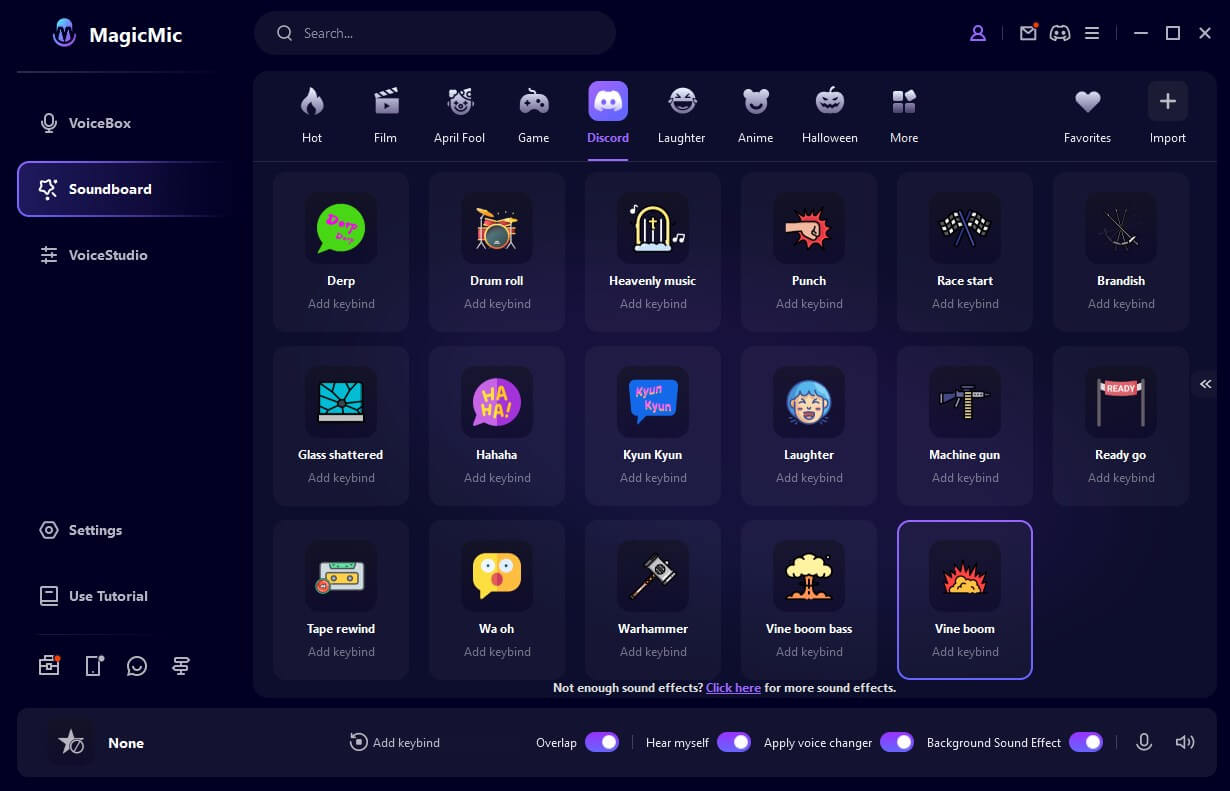1230x791 pixels.
Task: Open the hamburger menu in the titlebar
Action: [1092, 33]
